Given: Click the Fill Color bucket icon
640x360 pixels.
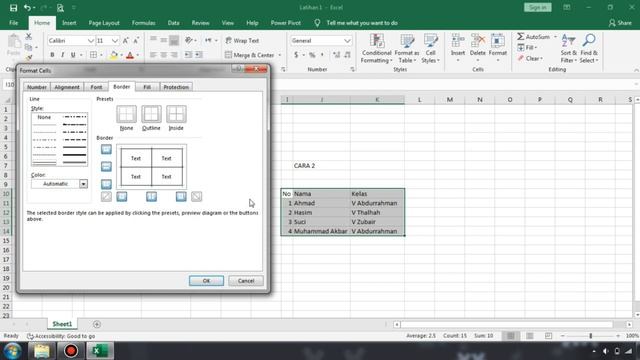Looking at the screenshot, I should pyautogui.click(x=113, y=55).
